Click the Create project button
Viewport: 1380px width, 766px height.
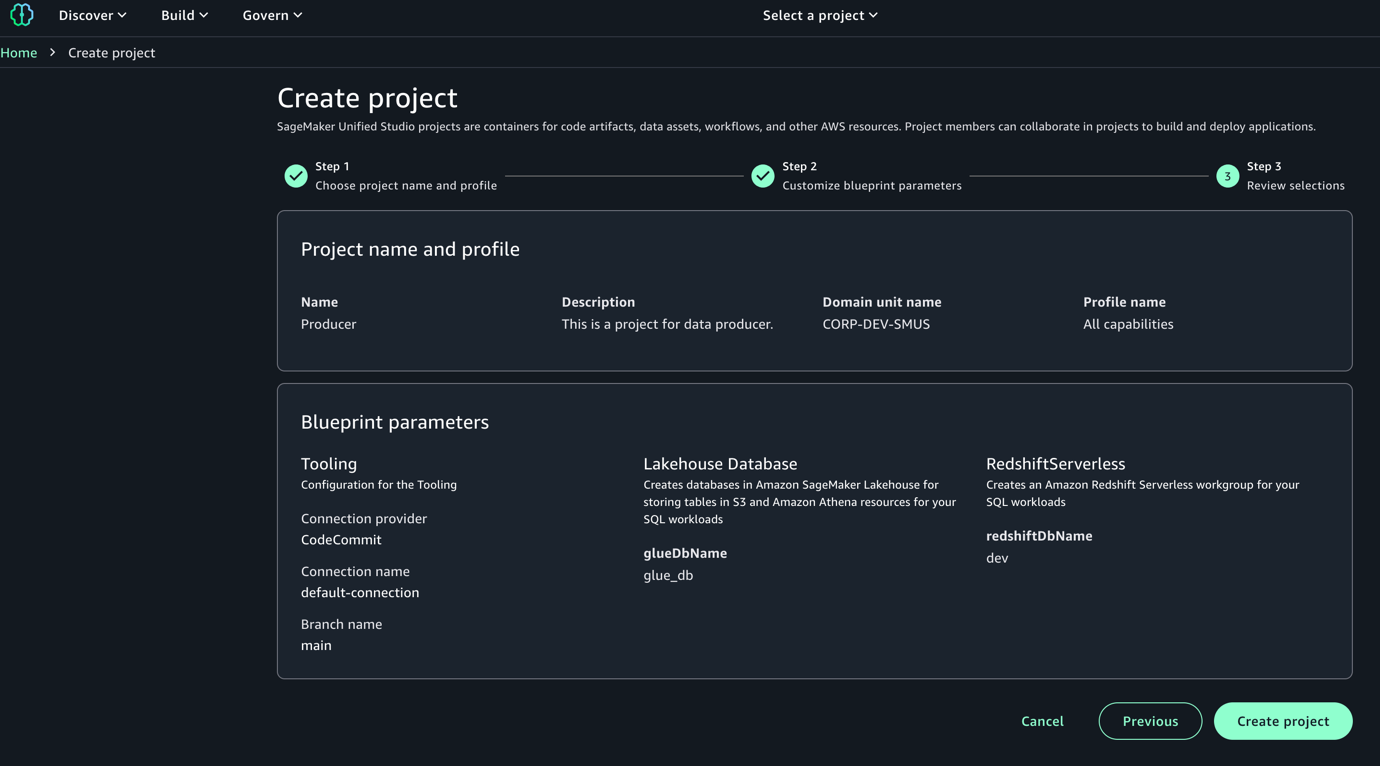pyautogui.click(x=1283, y=720)
